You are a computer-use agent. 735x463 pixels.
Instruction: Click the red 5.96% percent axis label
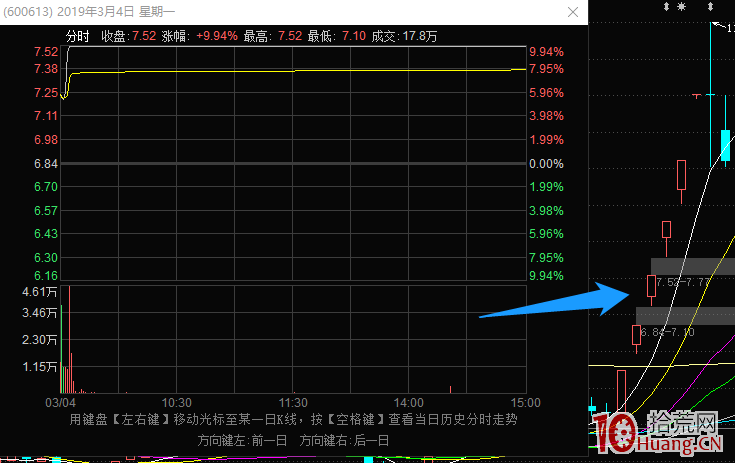pyautogui.click(x=547, y=93)
